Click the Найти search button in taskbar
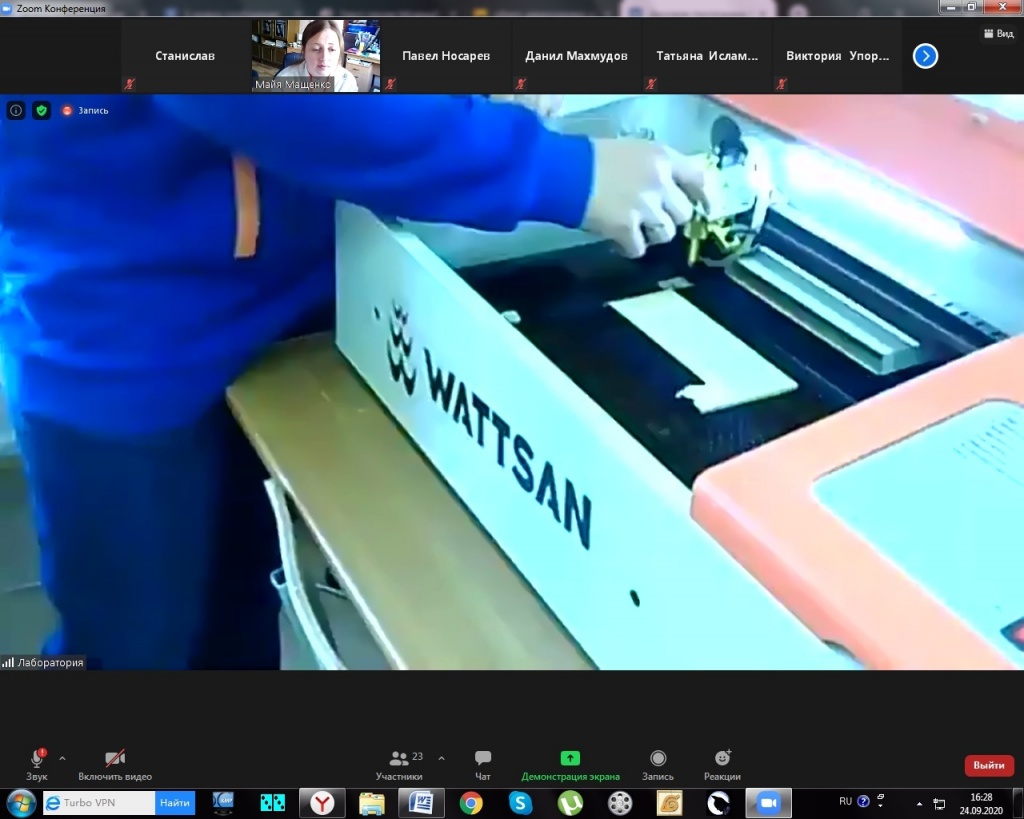 pos(175,802)
